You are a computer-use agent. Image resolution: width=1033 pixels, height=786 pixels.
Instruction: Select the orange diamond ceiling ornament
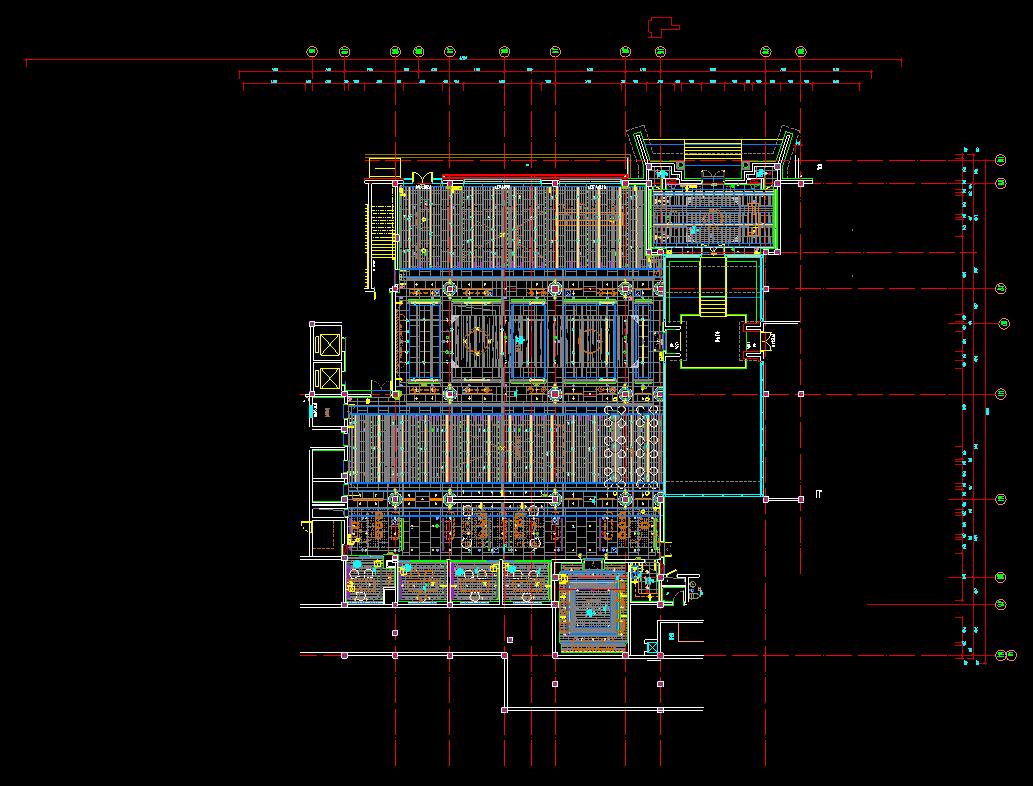475,341
